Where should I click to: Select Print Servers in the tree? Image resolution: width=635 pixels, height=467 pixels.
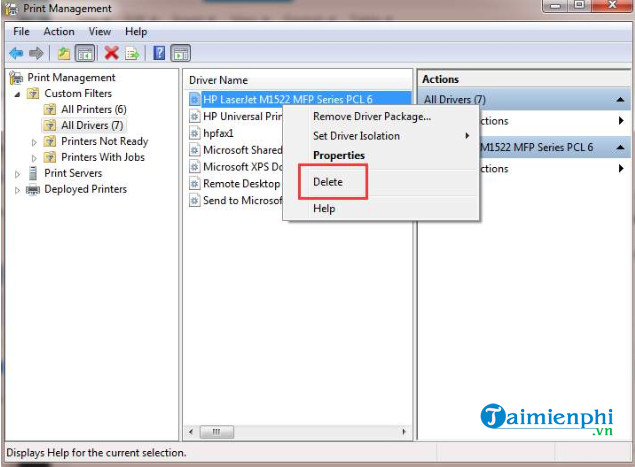(73, 173)
